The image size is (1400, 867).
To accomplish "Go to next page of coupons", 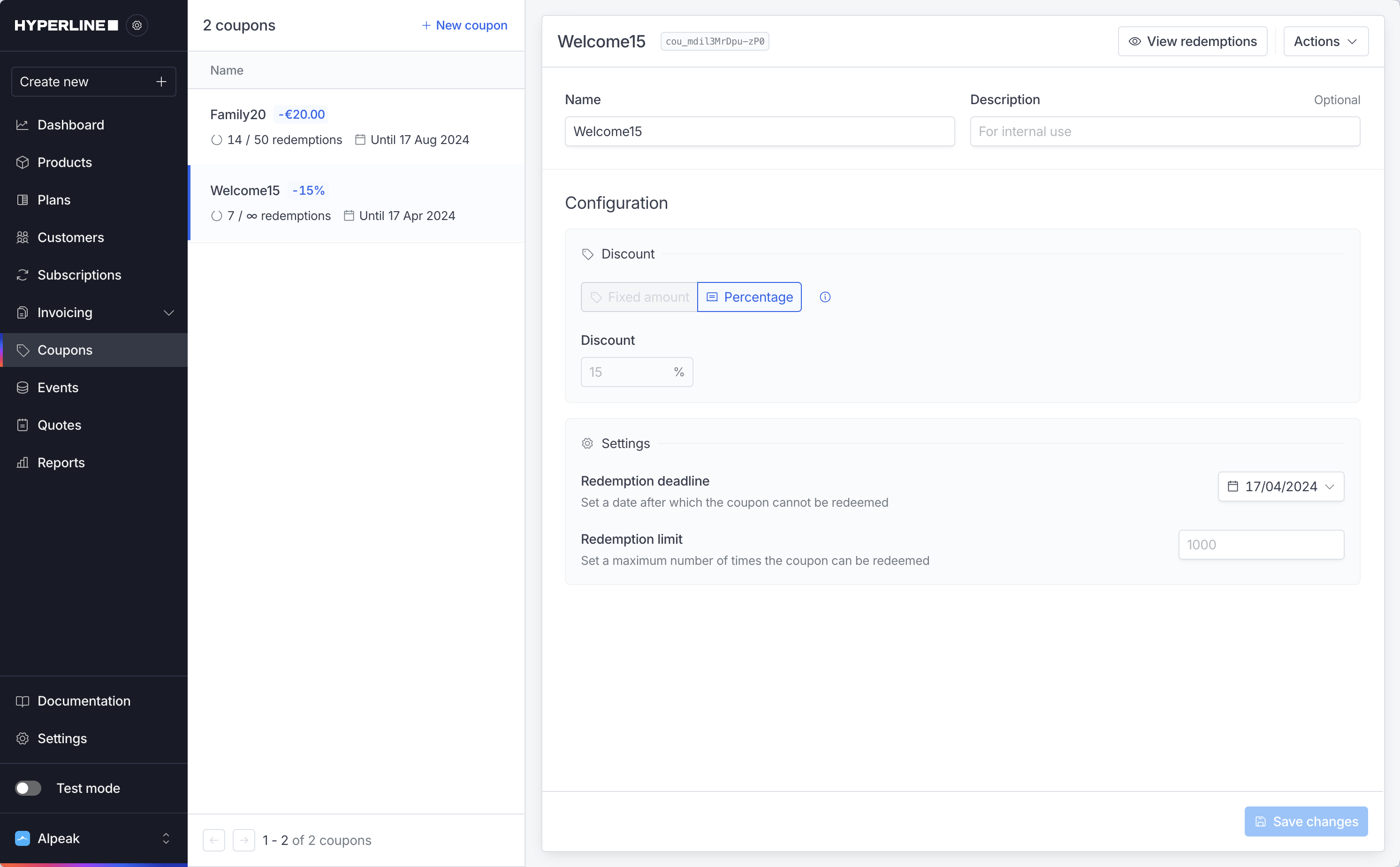I will coord(243,840).
